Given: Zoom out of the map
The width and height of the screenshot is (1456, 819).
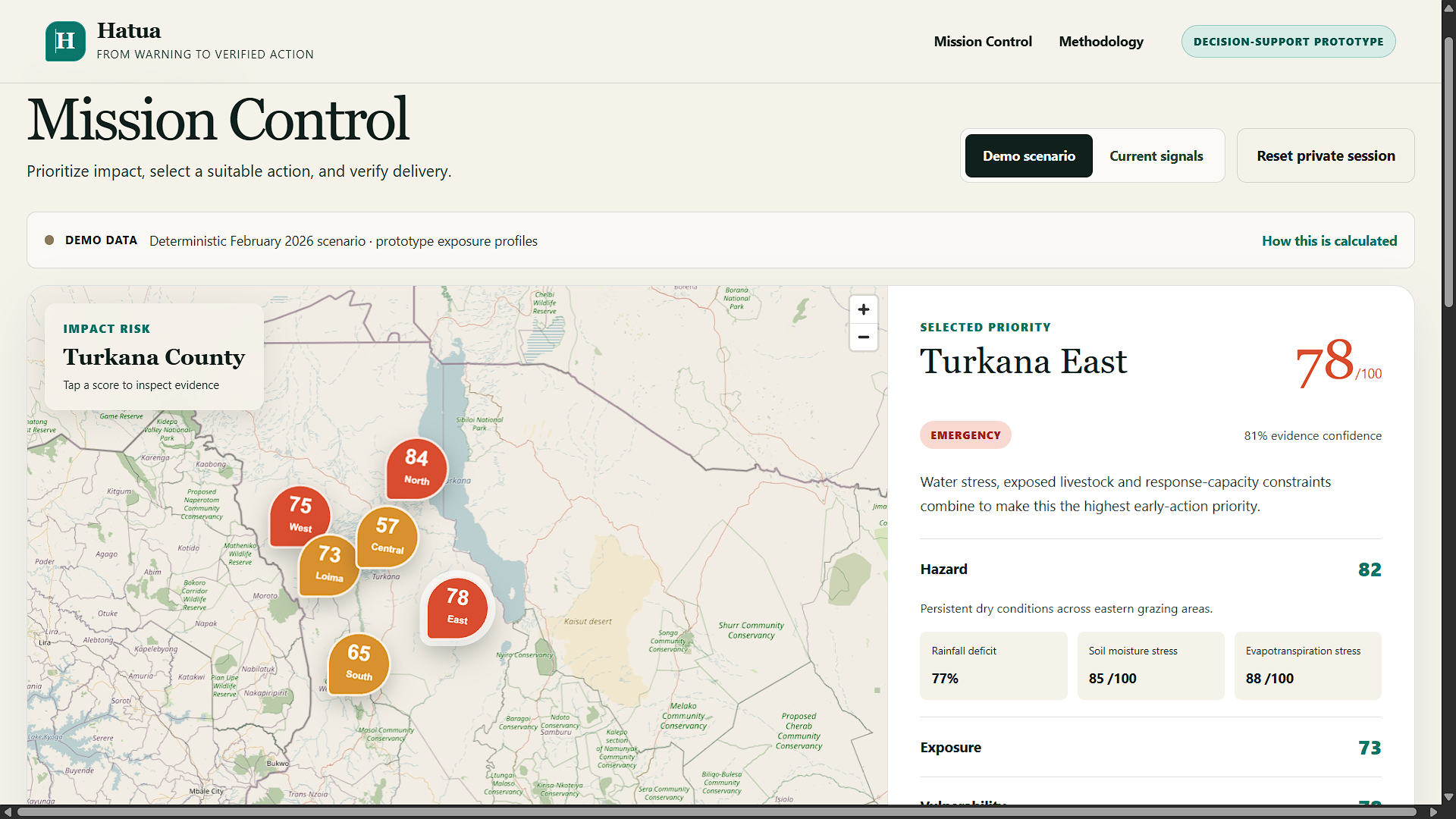Looking at the screenshot, I should (x=863, y=337).
